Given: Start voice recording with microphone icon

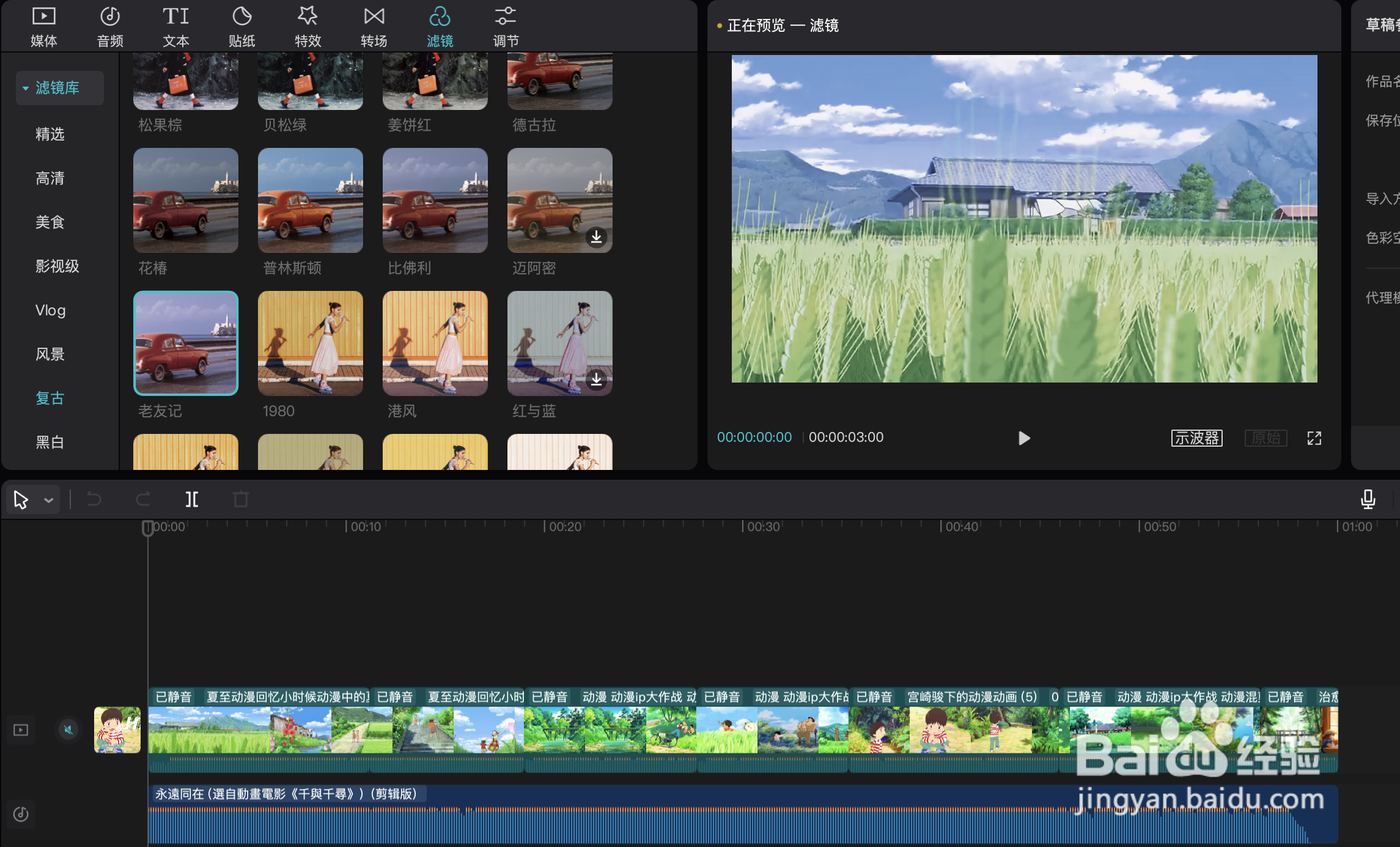Looking at the screenshot, I should coord(1368,500).
